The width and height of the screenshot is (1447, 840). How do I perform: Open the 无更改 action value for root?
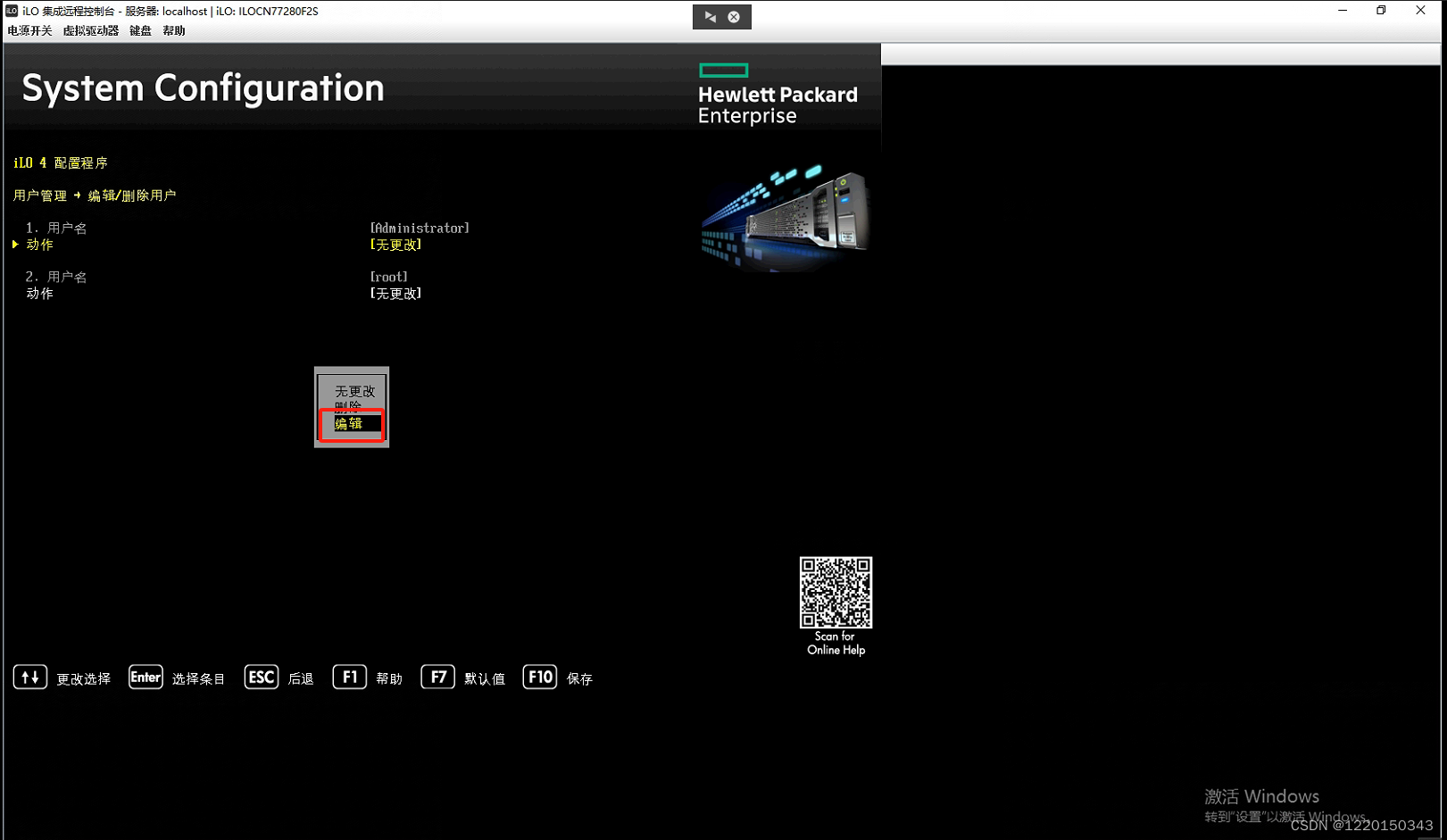point(395,293)
